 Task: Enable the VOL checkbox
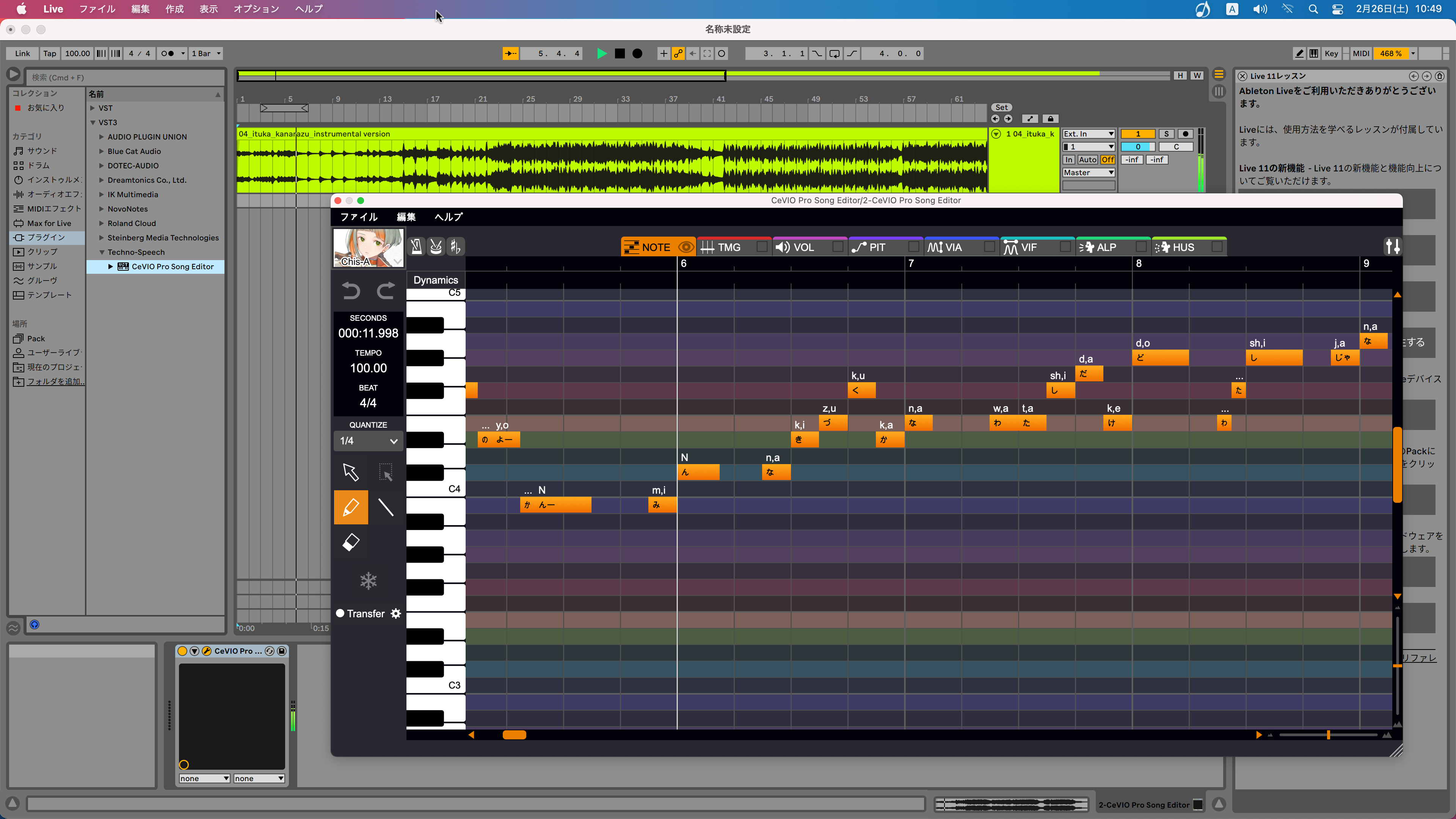(x=838, y=246)
